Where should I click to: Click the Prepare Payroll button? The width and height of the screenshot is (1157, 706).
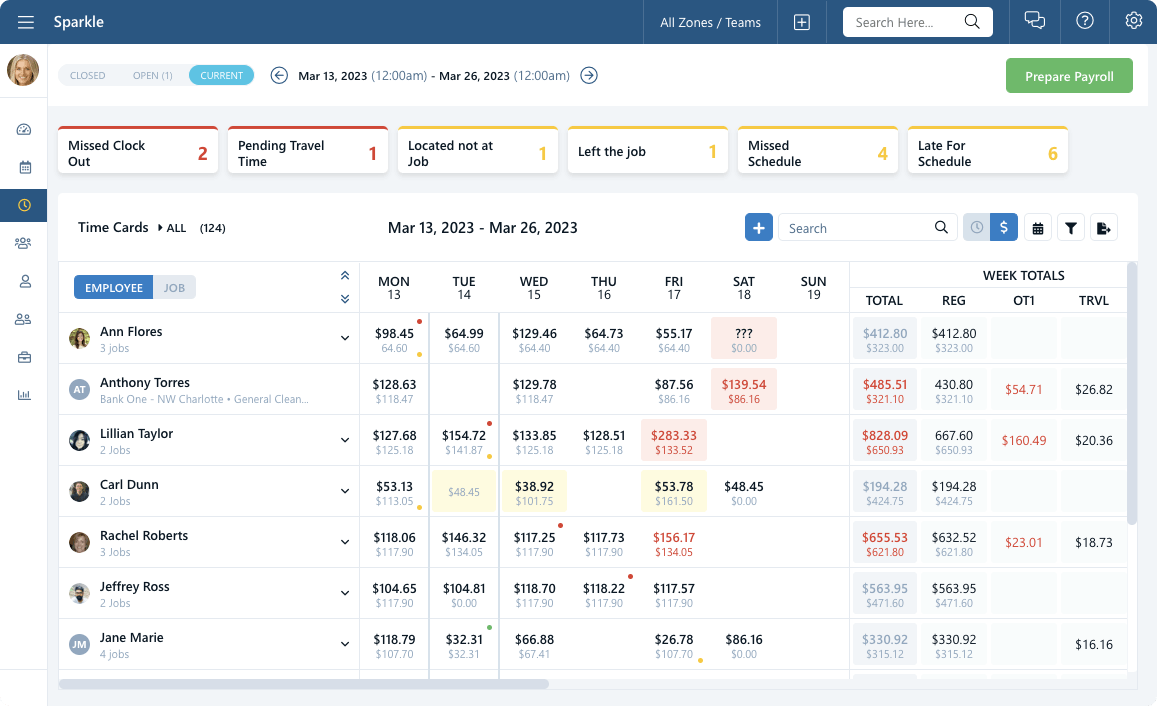coord(1069,76)
